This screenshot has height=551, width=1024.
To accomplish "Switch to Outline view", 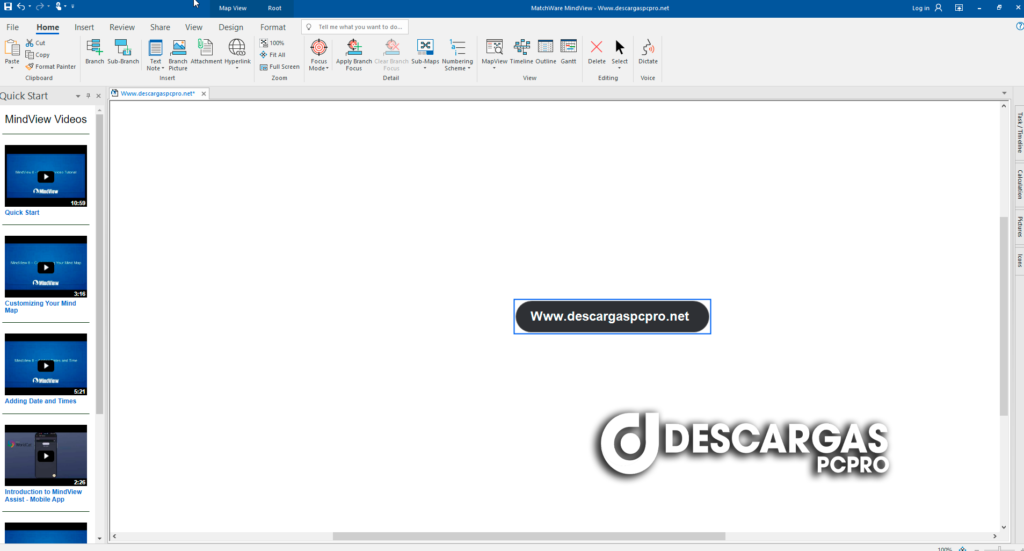I will (x=546, y=51).
